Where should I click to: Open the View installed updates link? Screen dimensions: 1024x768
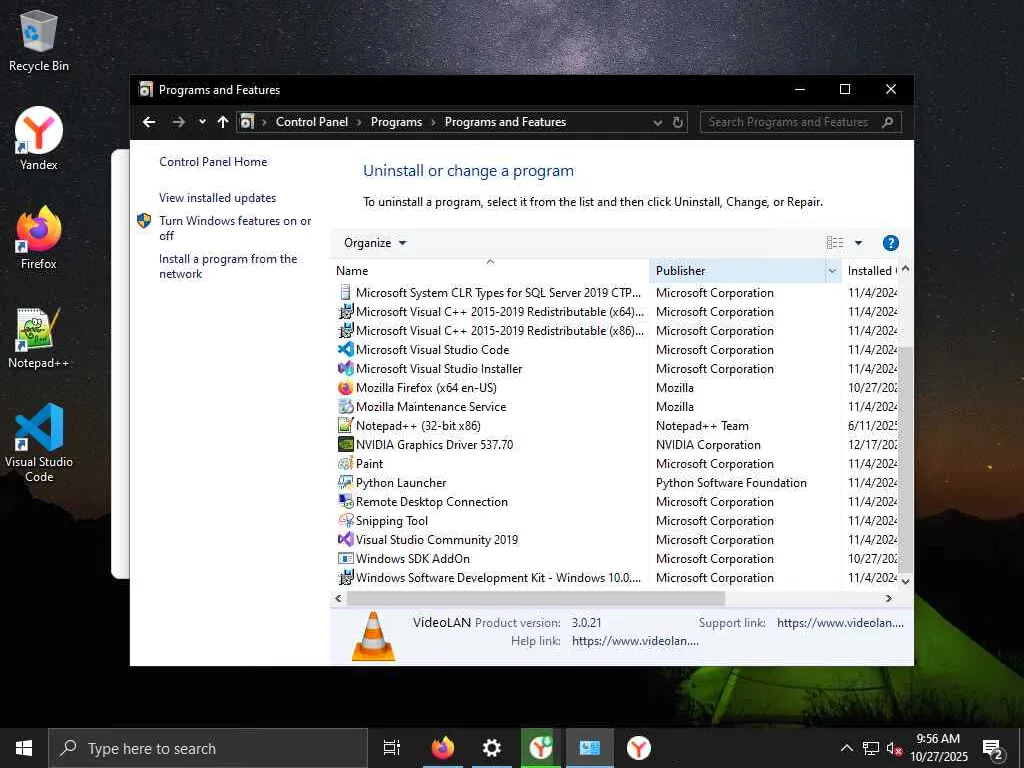[217, 198]
